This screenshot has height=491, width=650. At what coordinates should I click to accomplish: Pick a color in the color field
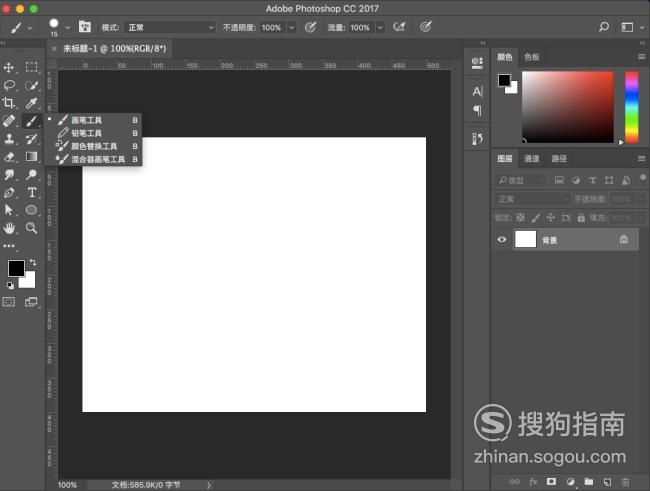tap(568, 107)
